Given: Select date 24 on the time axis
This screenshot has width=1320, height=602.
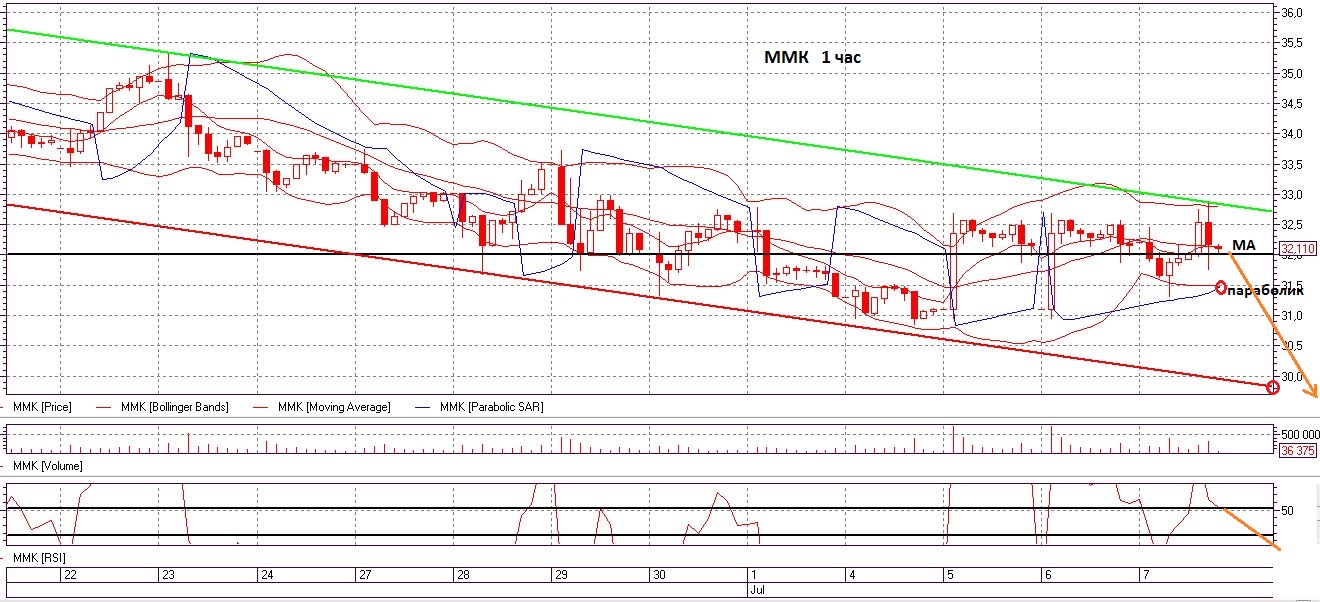Looking at the screenshot, I should [x=267, y=575].
